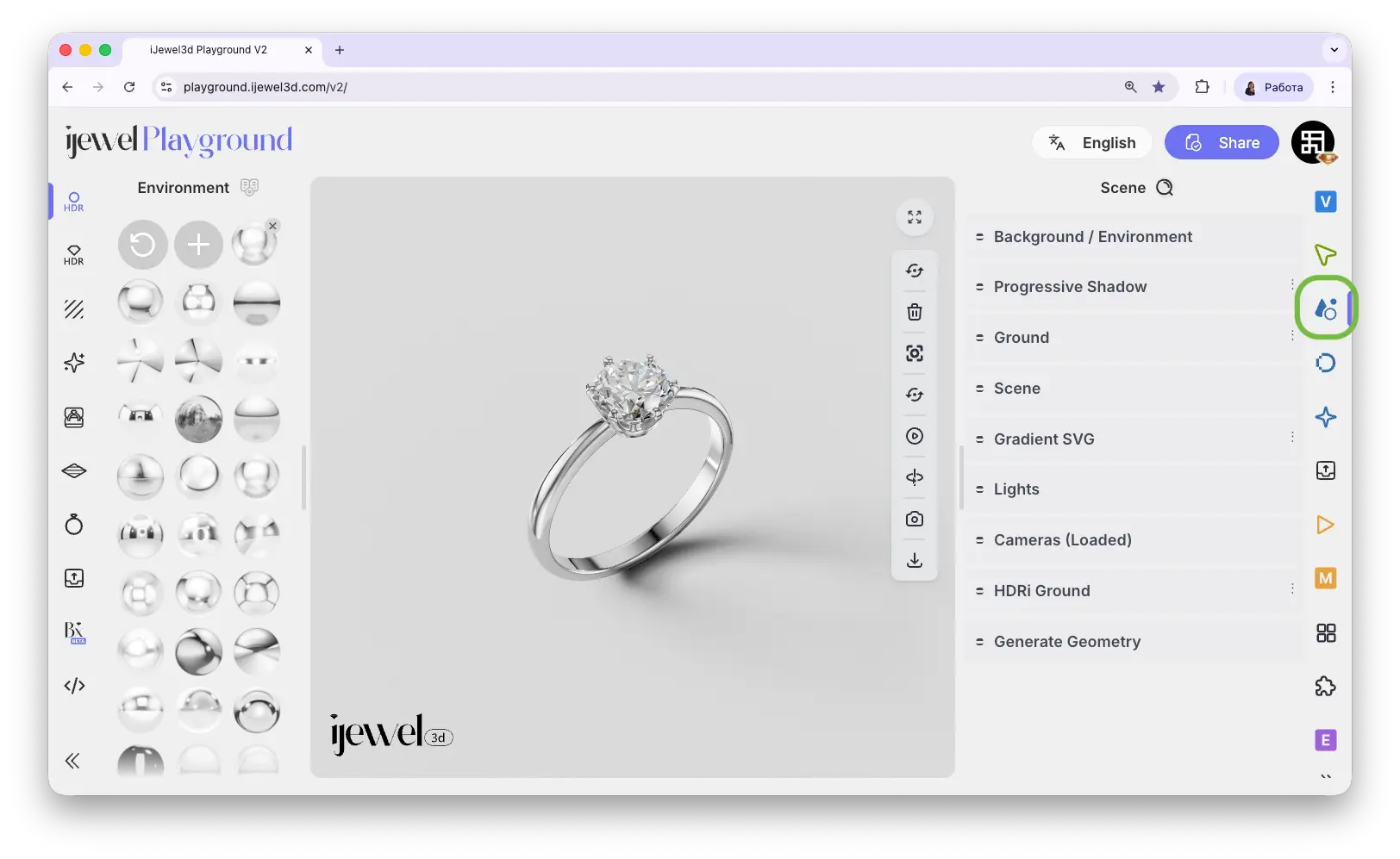1400x859 pixels.
Task: Open the blue circle ring icon in right sidebar
Action: 1326,363
